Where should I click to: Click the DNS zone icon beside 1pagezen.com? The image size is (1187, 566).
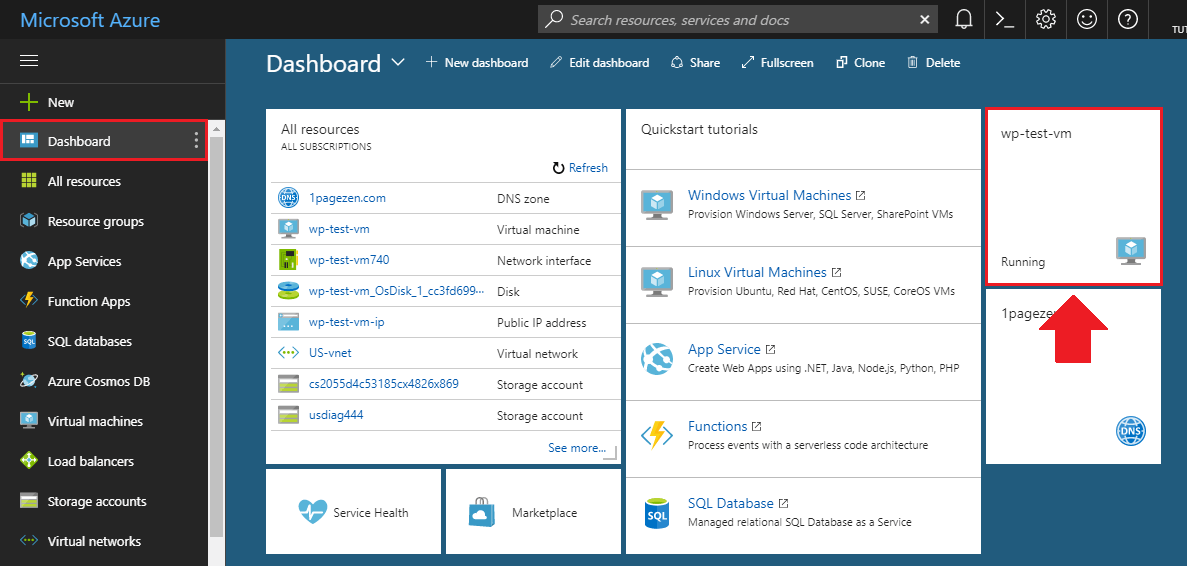288,198
